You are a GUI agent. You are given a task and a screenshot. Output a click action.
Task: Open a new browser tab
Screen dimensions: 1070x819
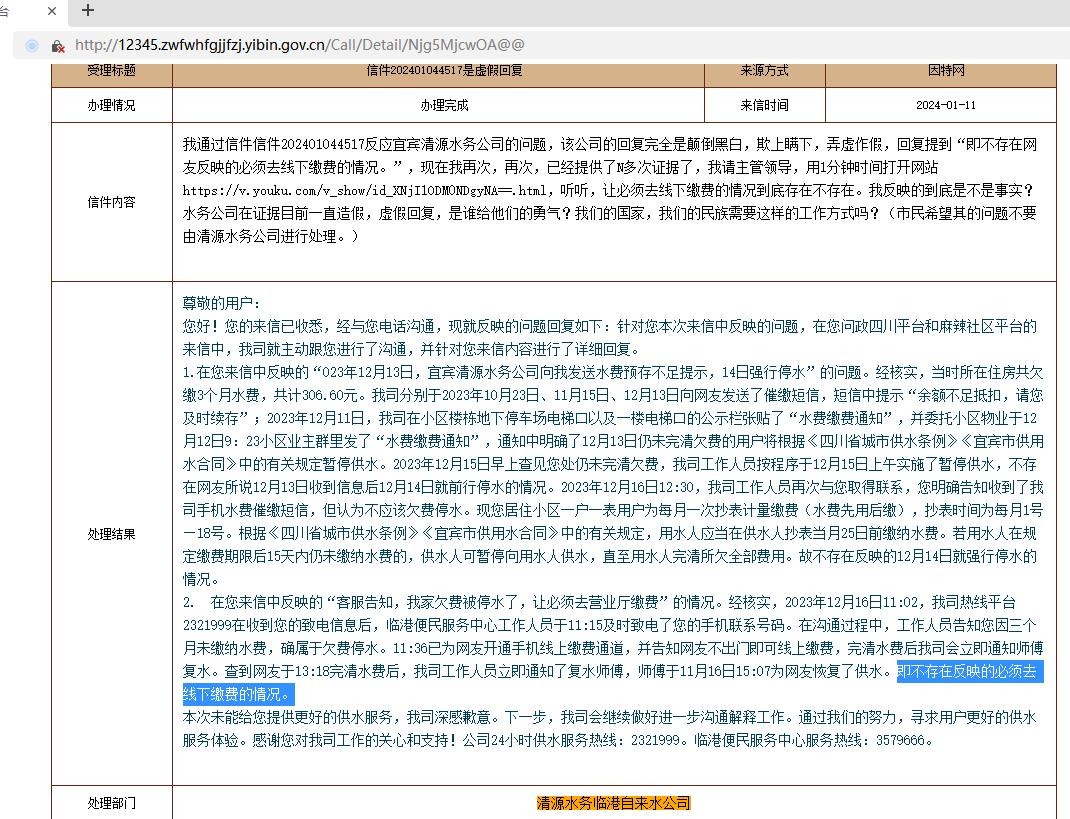pos(88,11)
